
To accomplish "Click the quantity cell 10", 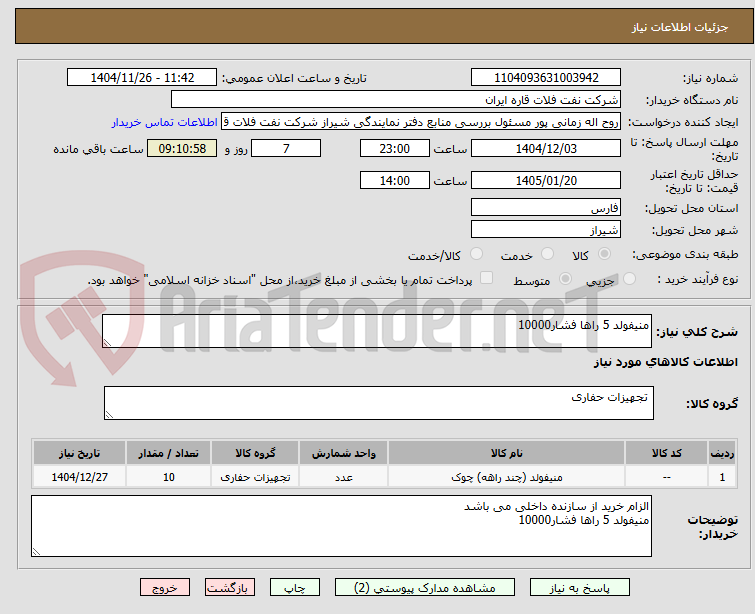I will point(168,477).
